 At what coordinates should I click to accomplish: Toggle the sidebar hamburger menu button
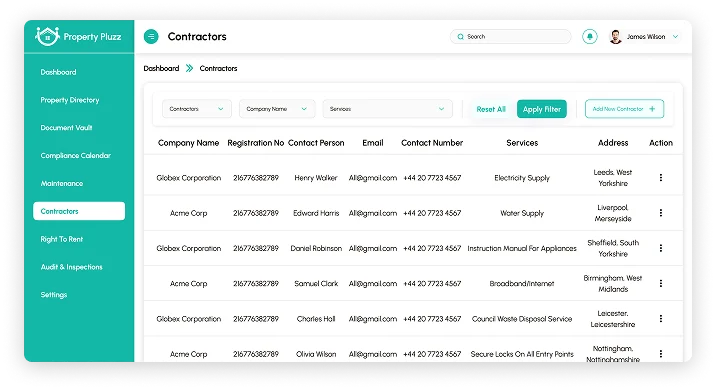151,37
